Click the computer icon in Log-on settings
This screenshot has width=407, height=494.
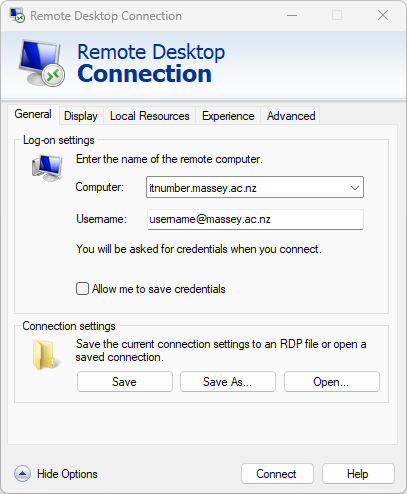point(47,168)
